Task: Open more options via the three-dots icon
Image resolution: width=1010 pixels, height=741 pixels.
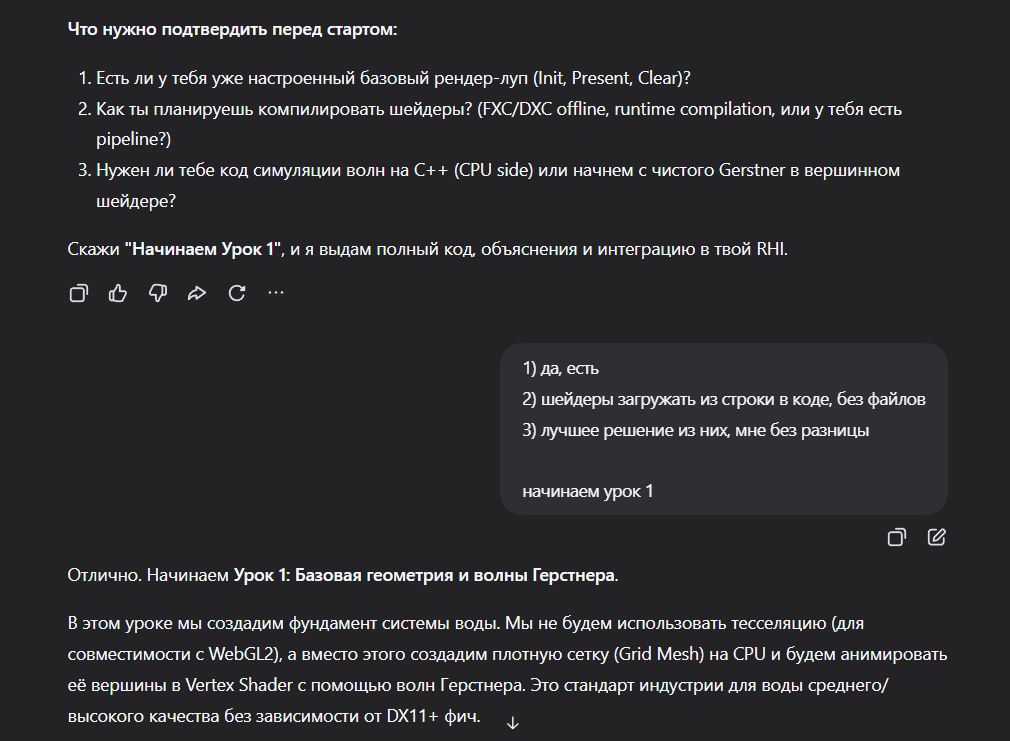Action: tap(276, 293)
